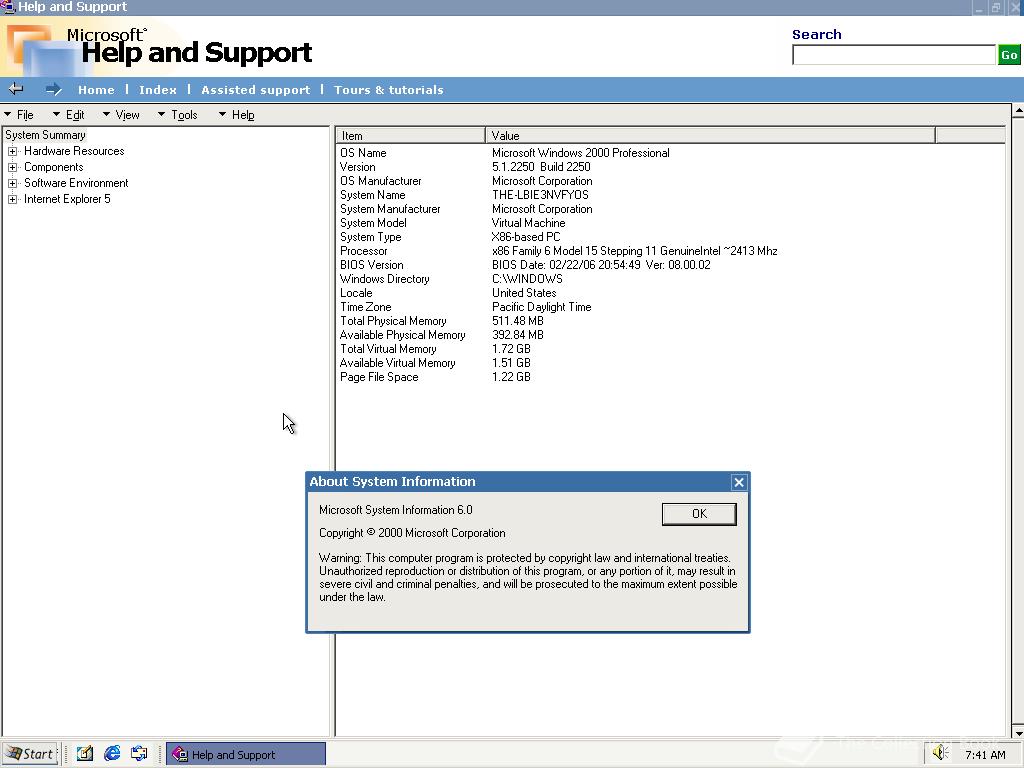Open the Index link

point(157,90)
